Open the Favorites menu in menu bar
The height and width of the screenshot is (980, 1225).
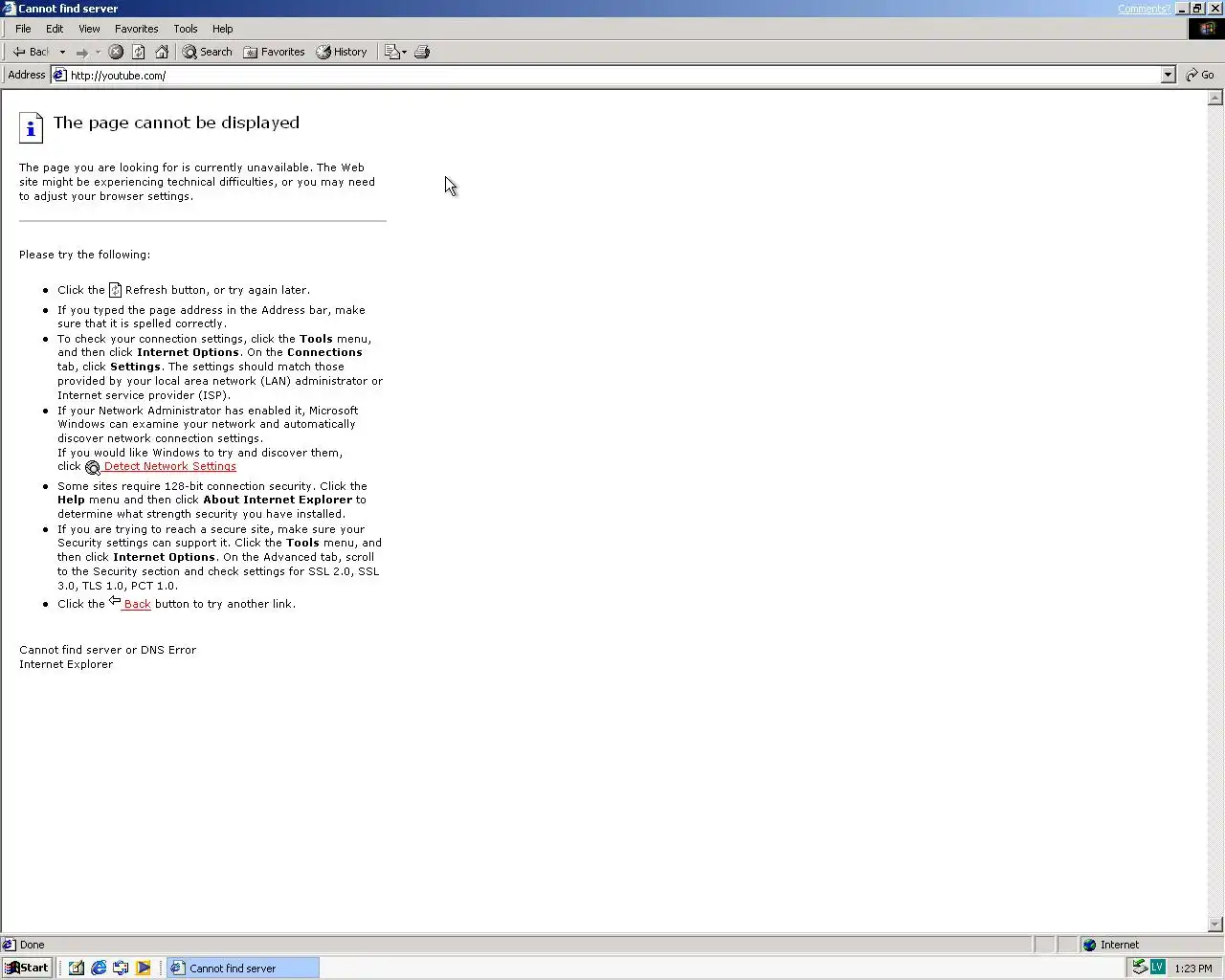(137, 29)
